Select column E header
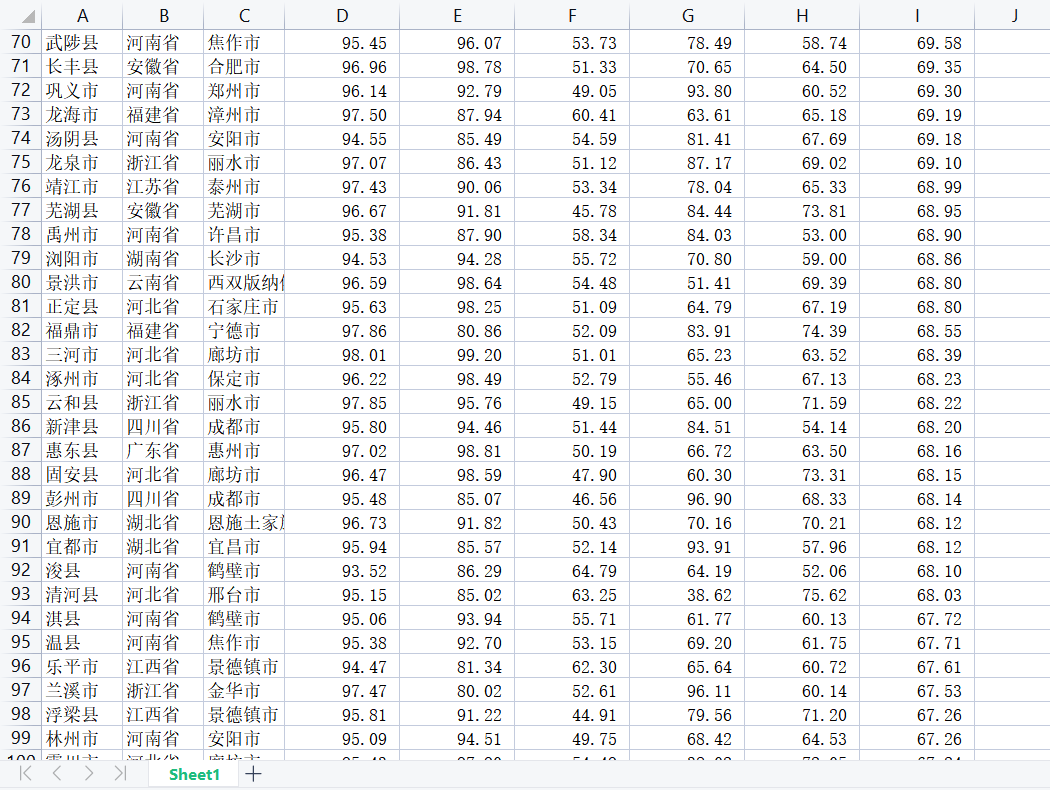1050x790 pixels. click(457, 16)
